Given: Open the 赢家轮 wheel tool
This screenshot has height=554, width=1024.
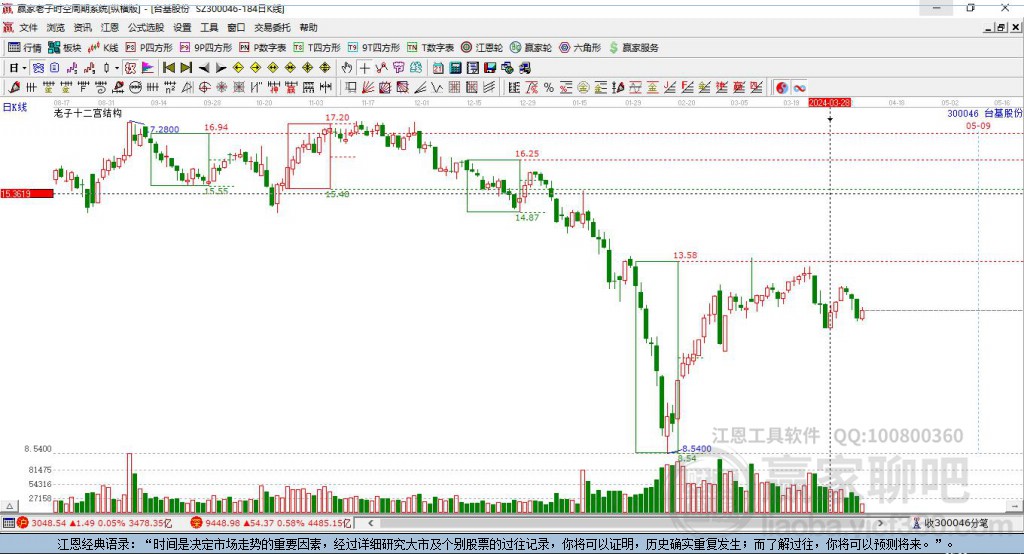Looking at the screenshot, I should point(531,48).
